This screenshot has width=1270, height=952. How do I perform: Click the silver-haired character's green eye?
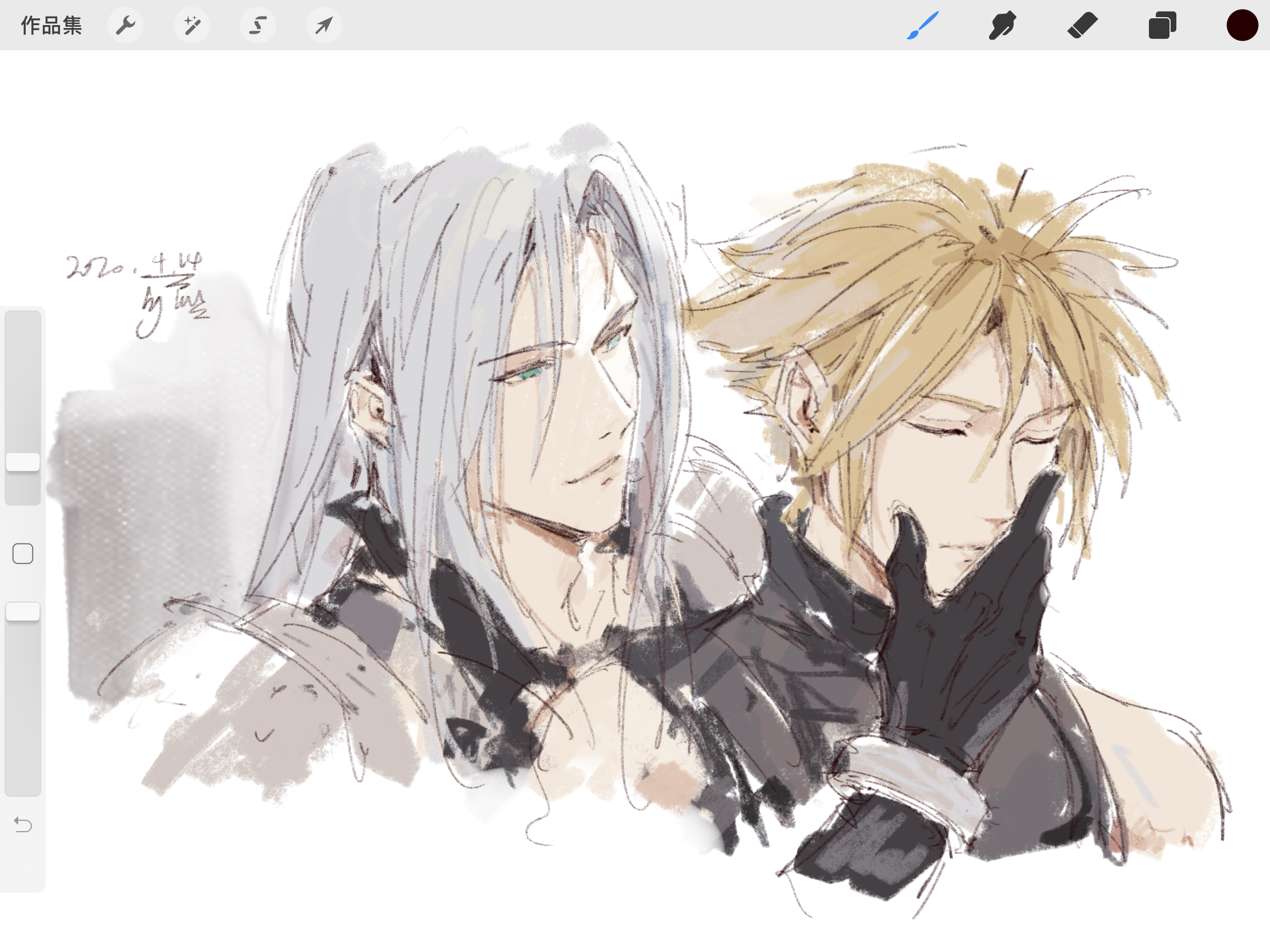point(529,374)
